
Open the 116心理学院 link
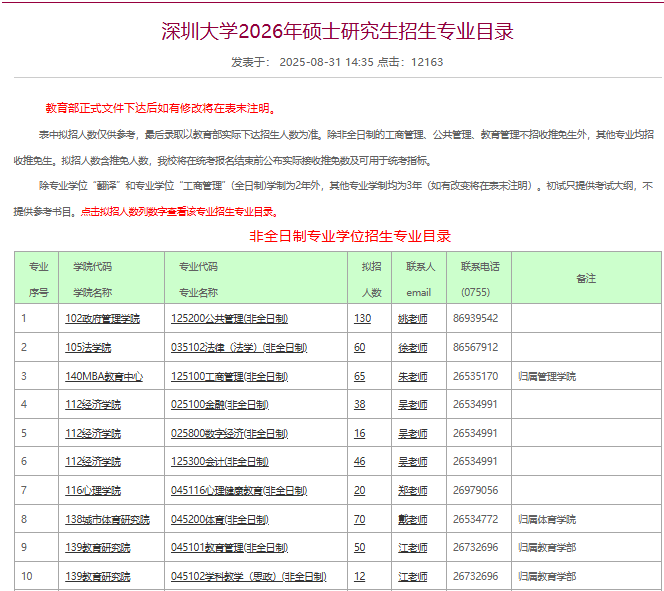tap(93, 490)
